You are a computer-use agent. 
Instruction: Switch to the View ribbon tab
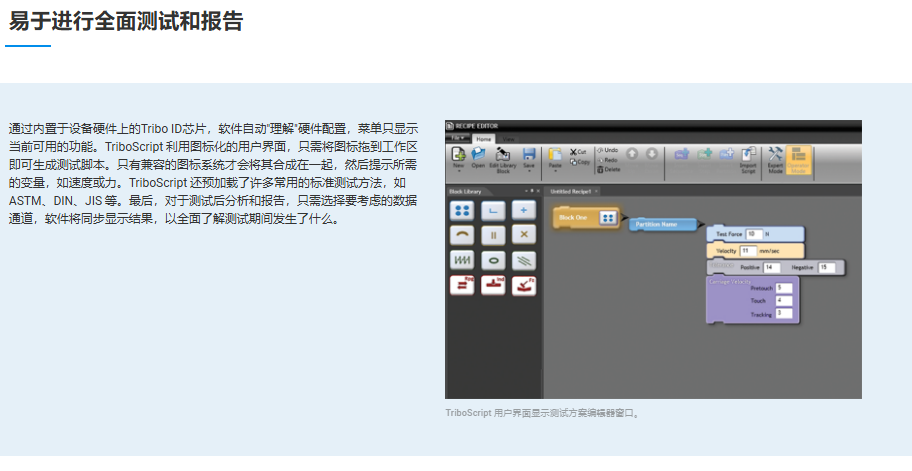[508, 139]
